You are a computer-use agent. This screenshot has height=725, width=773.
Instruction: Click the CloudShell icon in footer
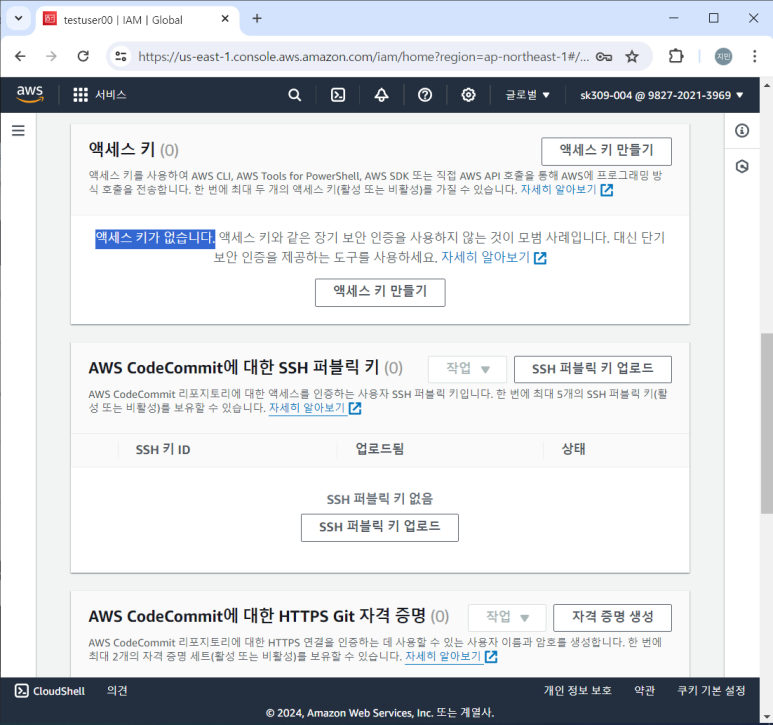coord(21,691)
